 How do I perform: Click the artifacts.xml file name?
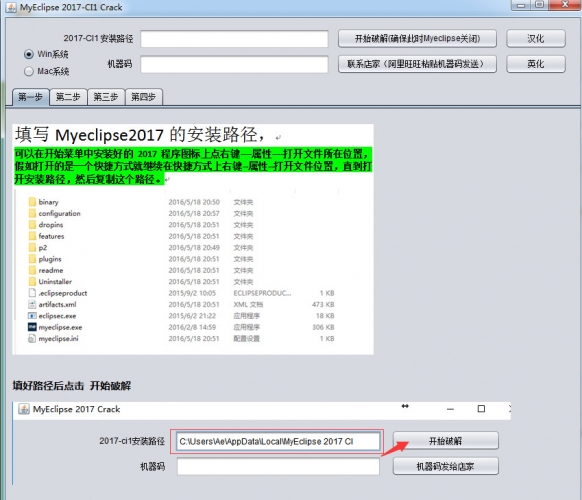pyautogui.click(x=58, y=304)
